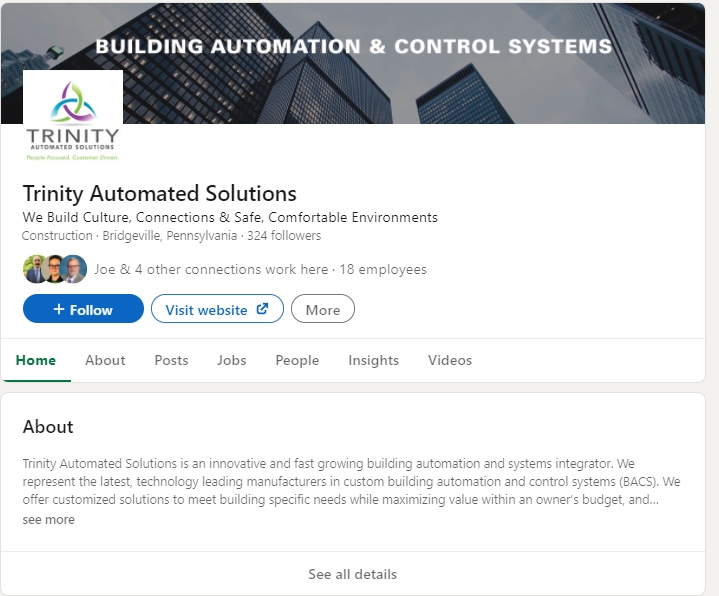Click the external link icon on Visit website
The image size is (719, 596).
pyautogui.click(x=262, y=309)
